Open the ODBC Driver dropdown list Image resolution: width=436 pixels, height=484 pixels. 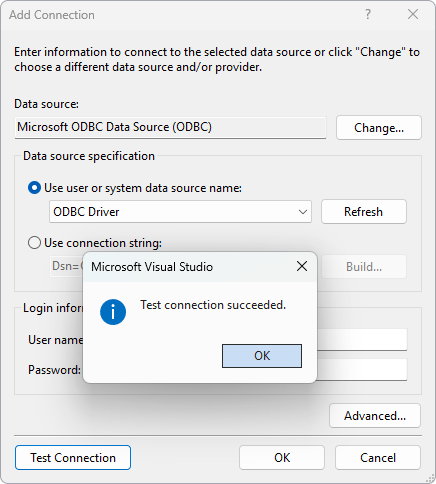click(x=180, y=212)
